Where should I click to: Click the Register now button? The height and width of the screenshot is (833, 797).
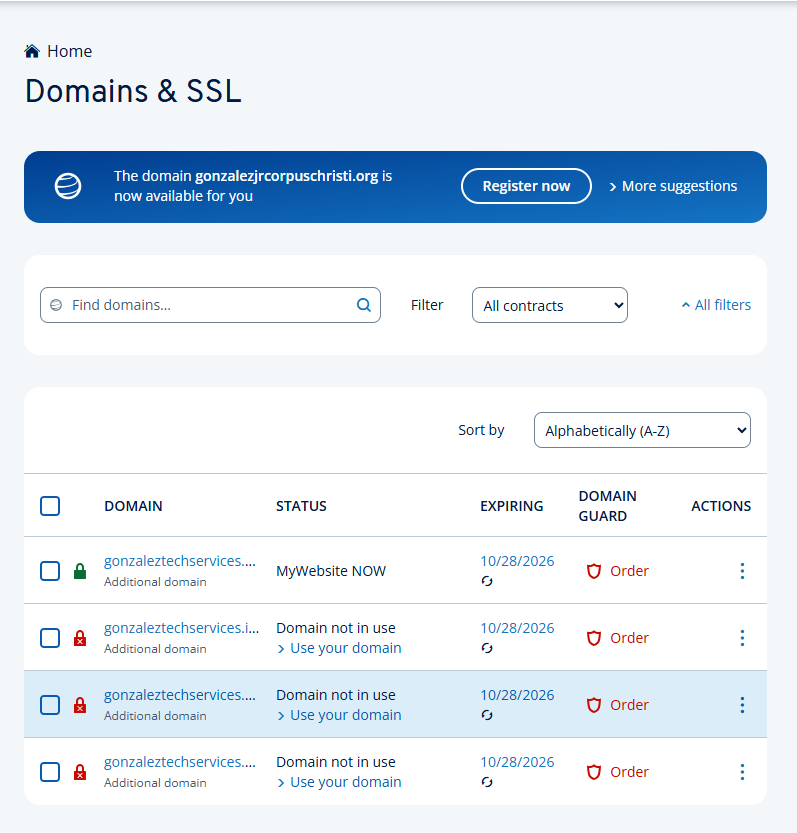pyautogui.click(x=526, y=186)
